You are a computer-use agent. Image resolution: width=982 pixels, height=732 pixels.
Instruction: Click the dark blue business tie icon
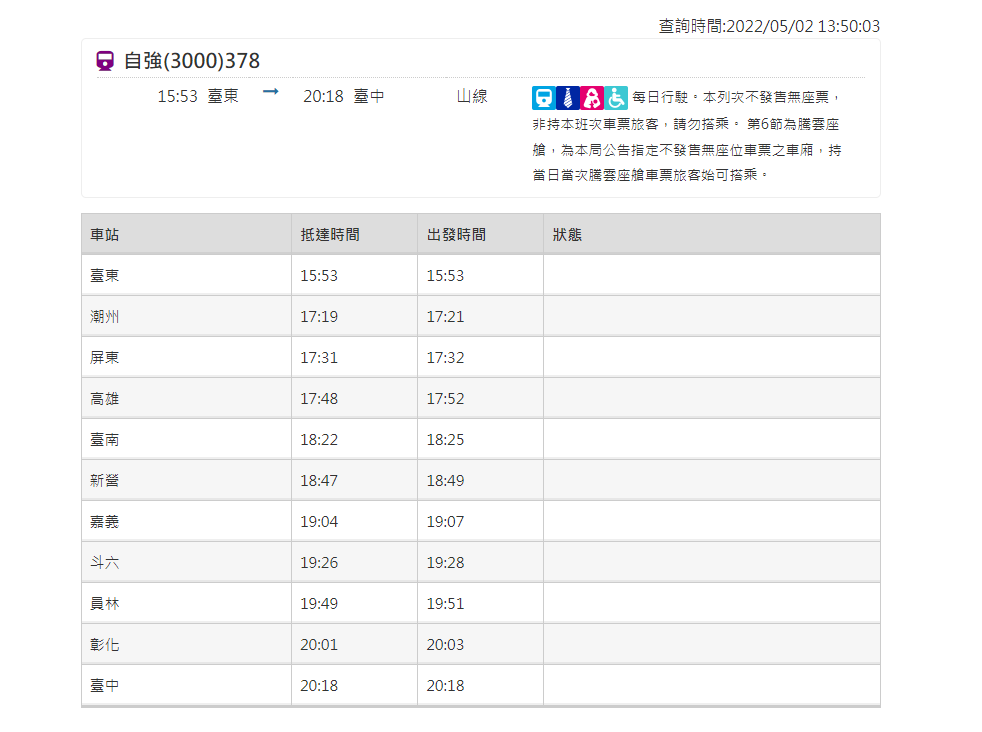click(x=568, y=98)
